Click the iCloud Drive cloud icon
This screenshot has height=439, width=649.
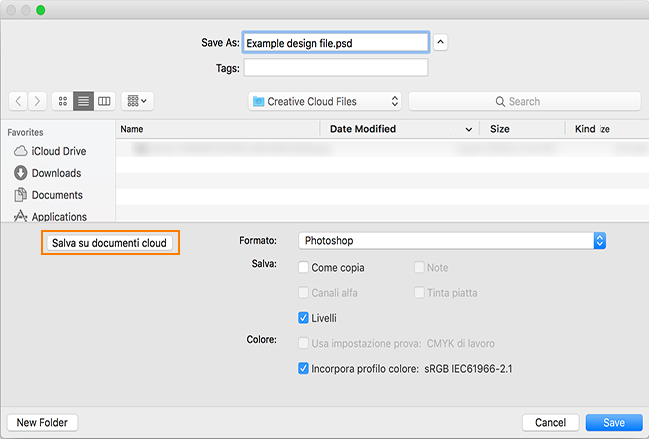[x=20, y=151]
